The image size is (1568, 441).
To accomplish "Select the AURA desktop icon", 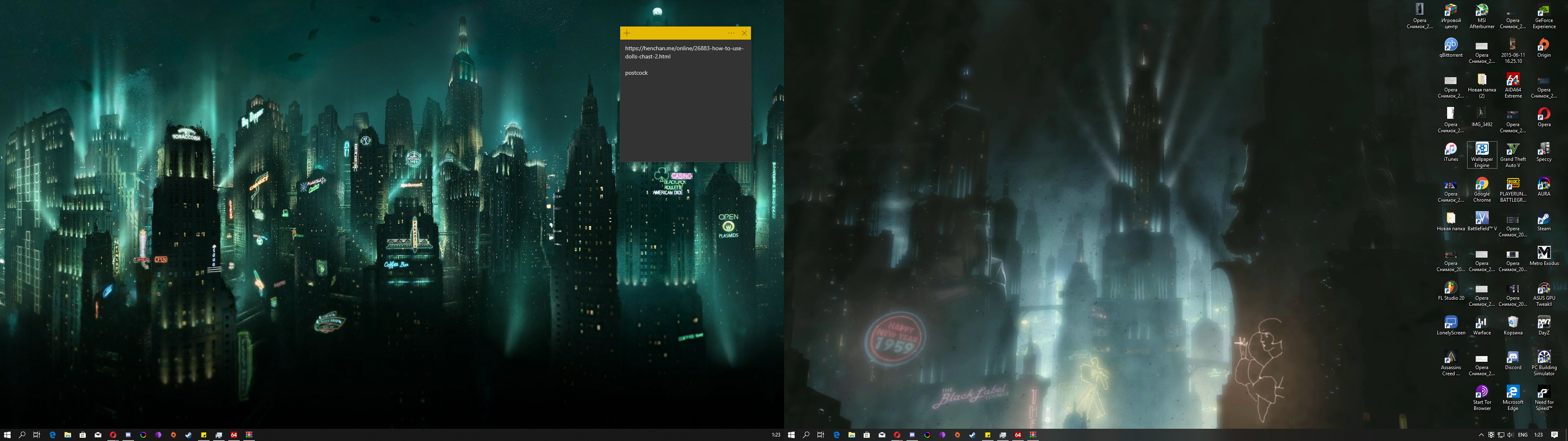I will tap(1544, 187).
